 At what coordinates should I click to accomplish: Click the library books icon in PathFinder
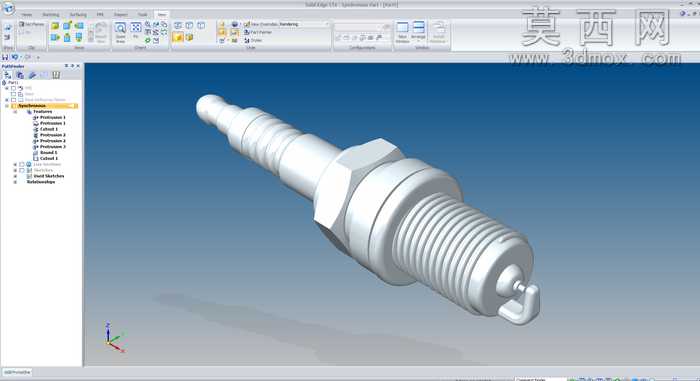(56, 75)
